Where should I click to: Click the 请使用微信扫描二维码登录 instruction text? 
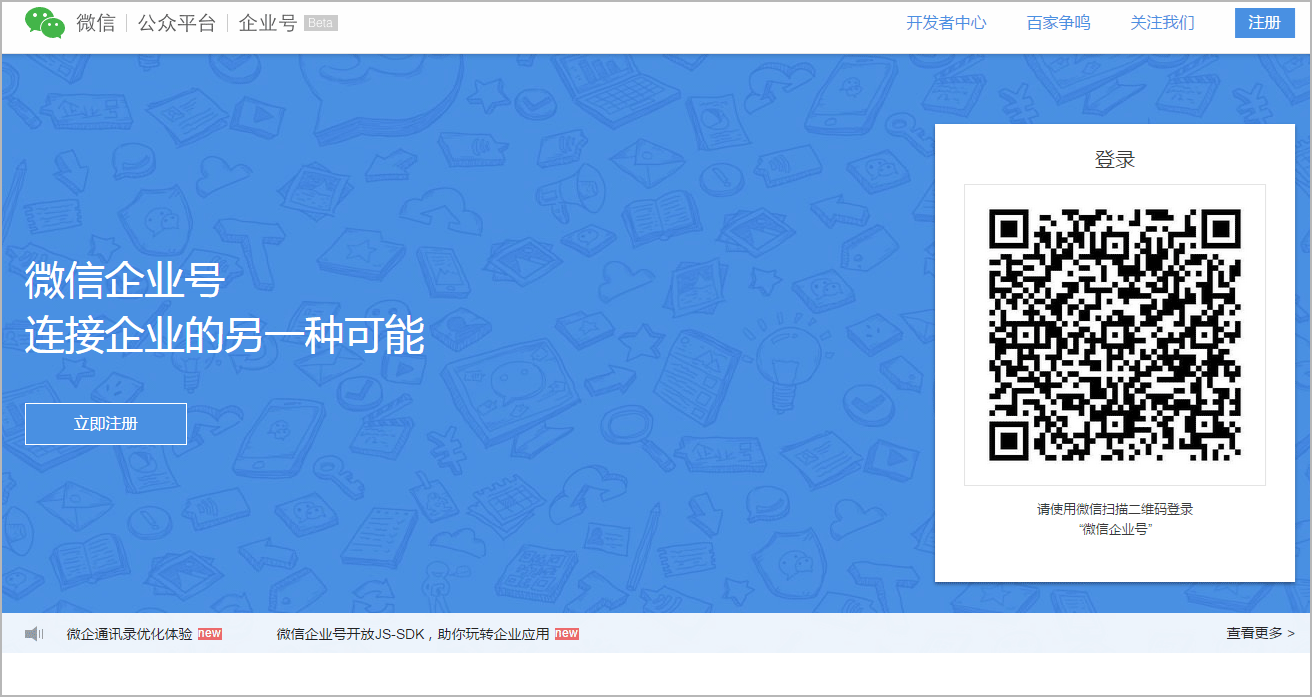point(1115,509)
